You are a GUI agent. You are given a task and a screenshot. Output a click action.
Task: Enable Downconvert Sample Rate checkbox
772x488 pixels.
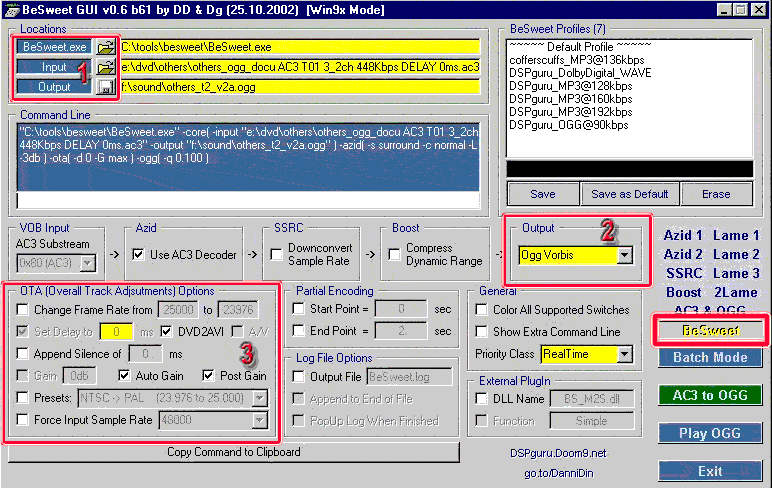pos(277,255)
